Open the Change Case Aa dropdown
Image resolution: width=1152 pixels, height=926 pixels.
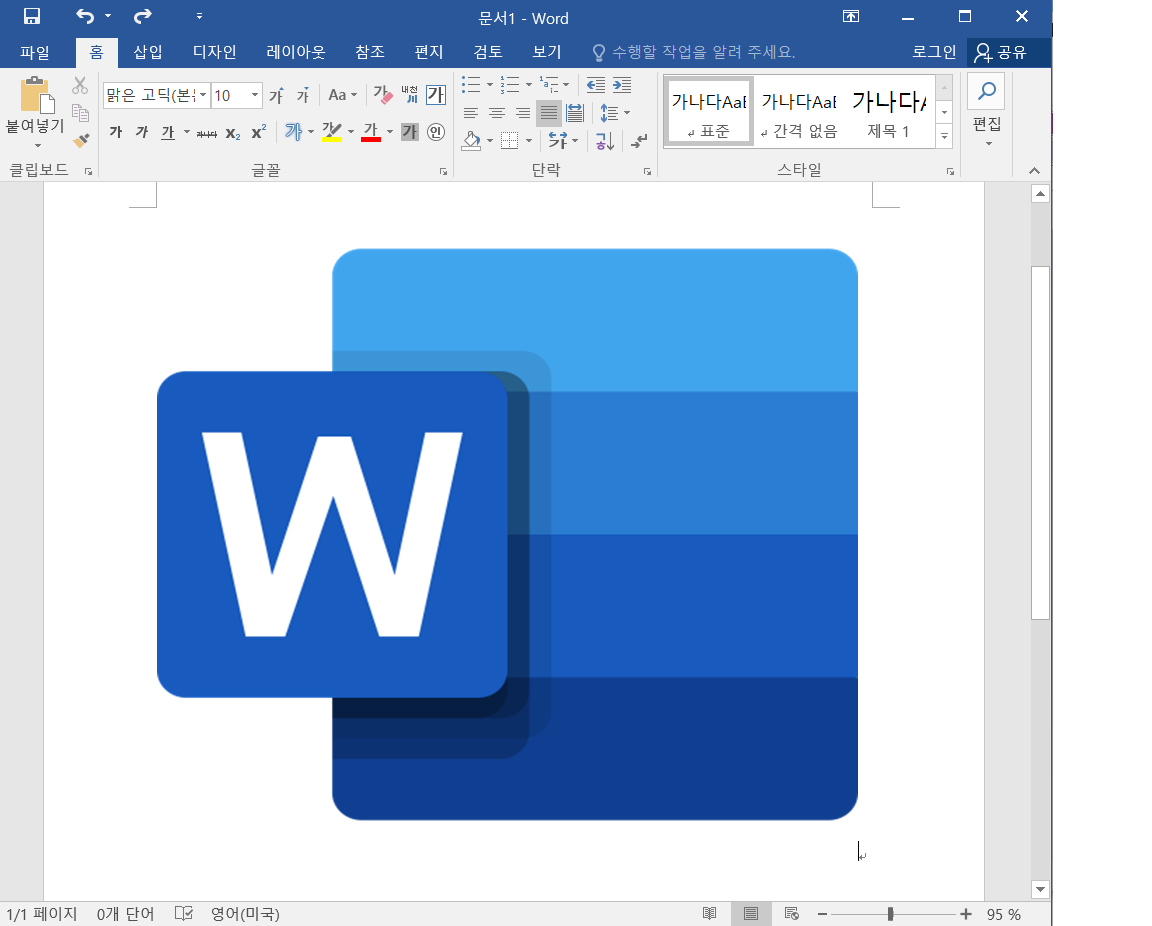[342, 95]
